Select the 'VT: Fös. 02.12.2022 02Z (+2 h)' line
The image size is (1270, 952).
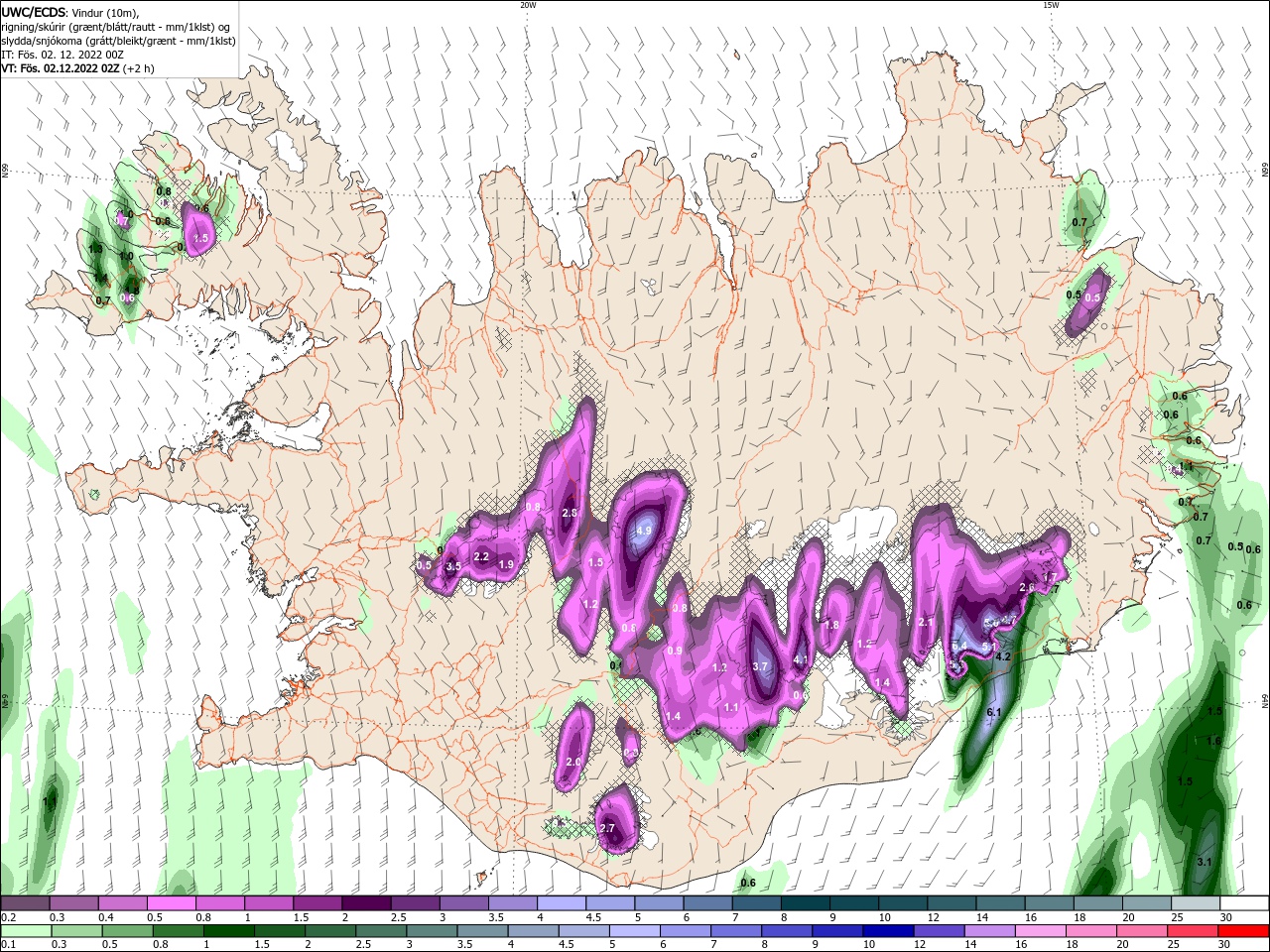[x=77, y=68]
